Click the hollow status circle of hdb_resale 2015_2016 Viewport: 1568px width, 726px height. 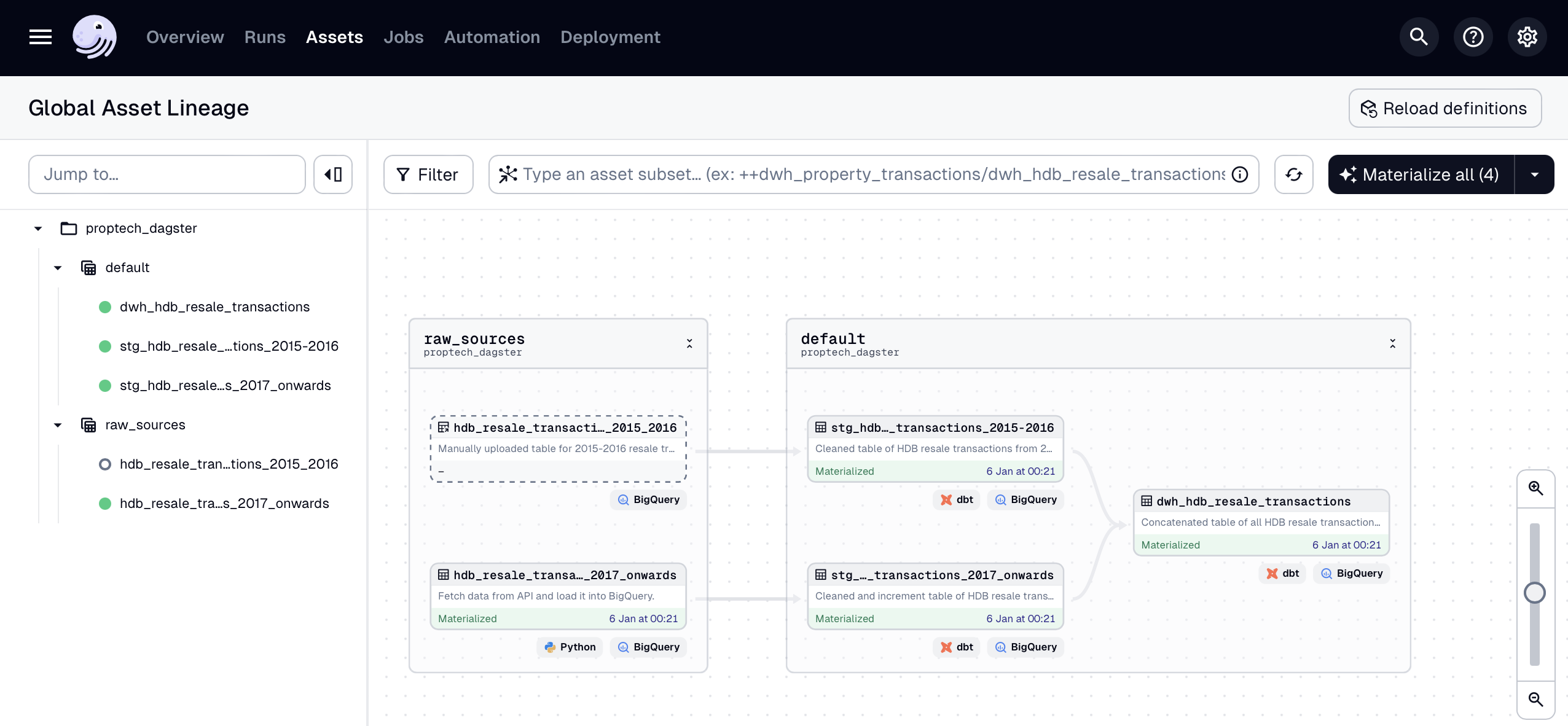pos(105,464)
